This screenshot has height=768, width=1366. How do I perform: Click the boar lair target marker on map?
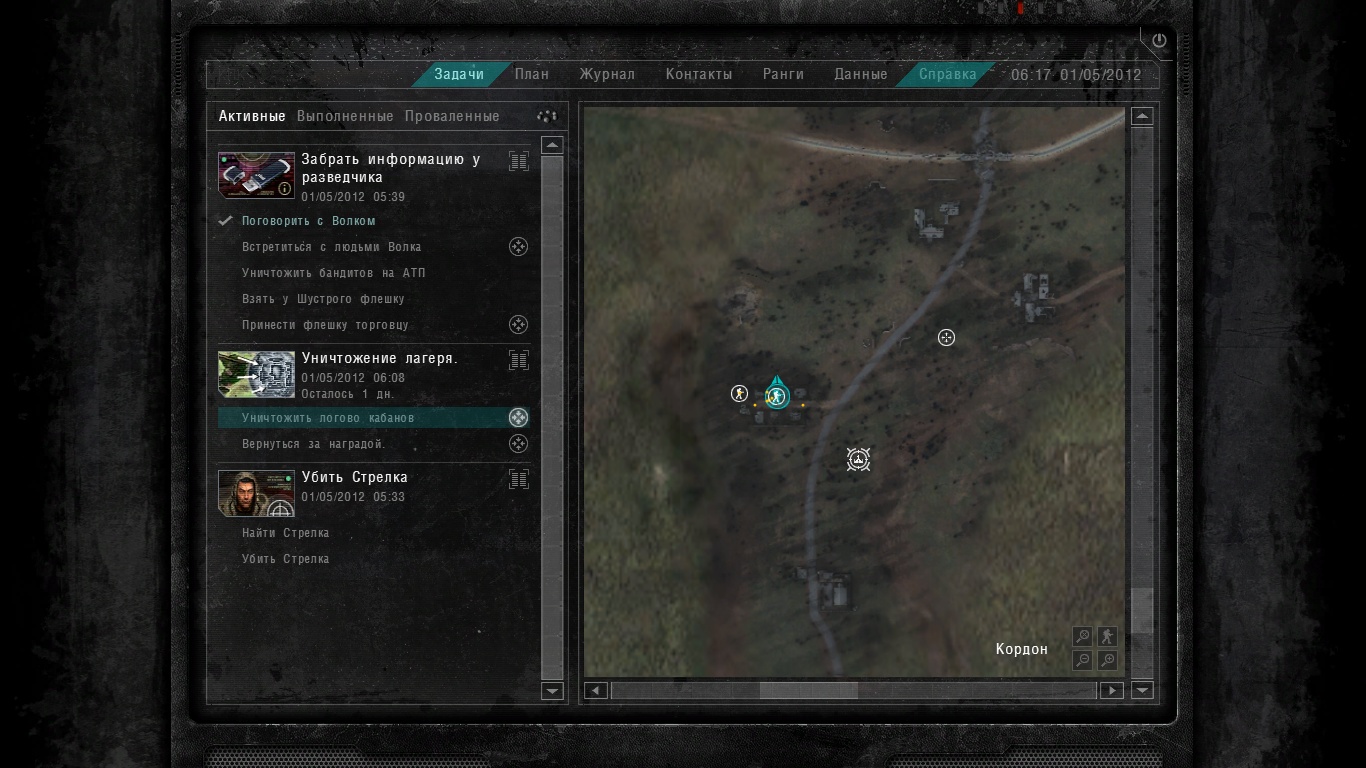858,459
